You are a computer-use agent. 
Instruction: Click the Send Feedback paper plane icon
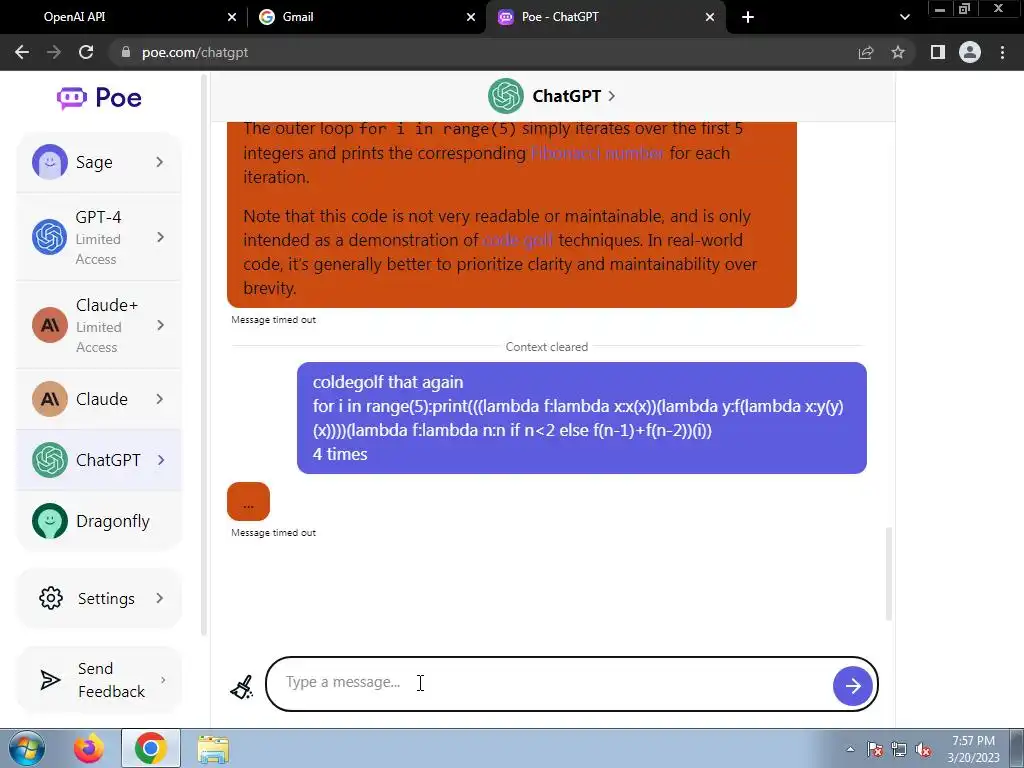click(50, 680)
